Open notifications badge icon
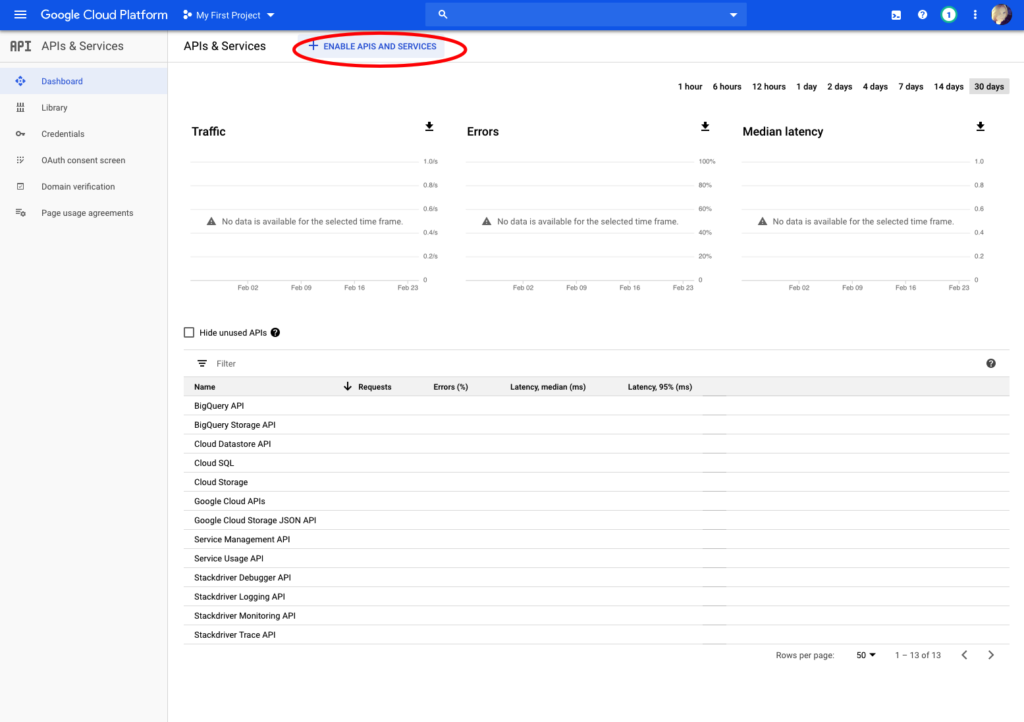 (948, 14)
